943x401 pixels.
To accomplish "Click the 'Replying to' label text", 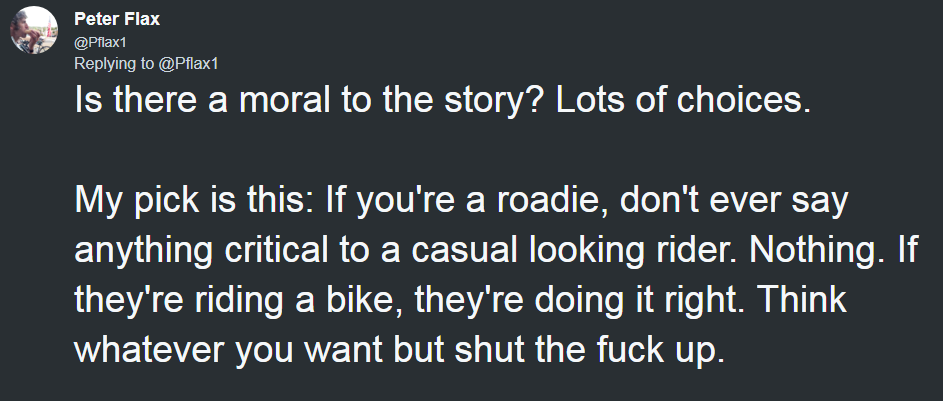I will click(x=115, y=63).
